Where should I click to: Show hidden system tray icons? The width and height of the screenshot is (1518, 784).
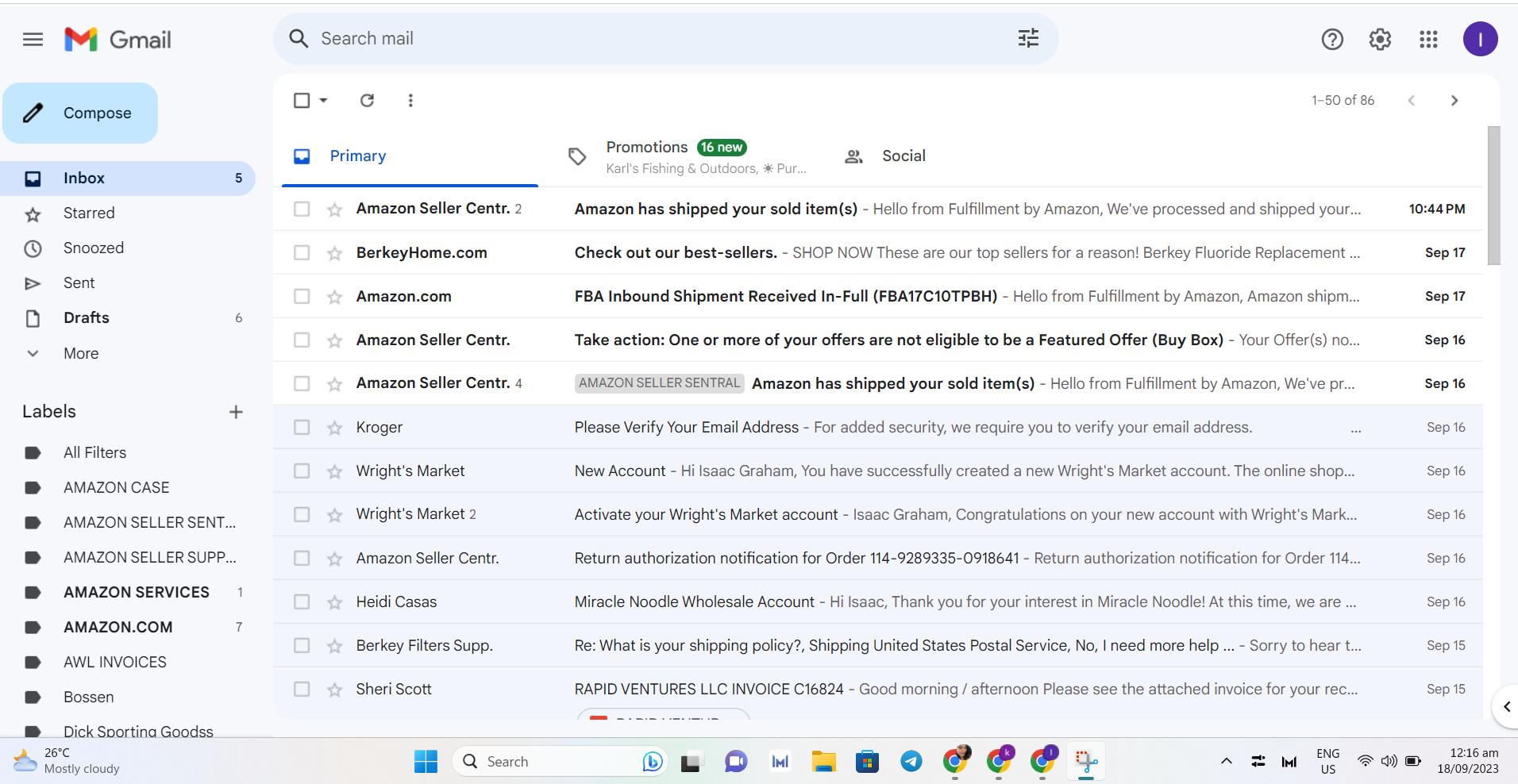tap(1226, 761)
